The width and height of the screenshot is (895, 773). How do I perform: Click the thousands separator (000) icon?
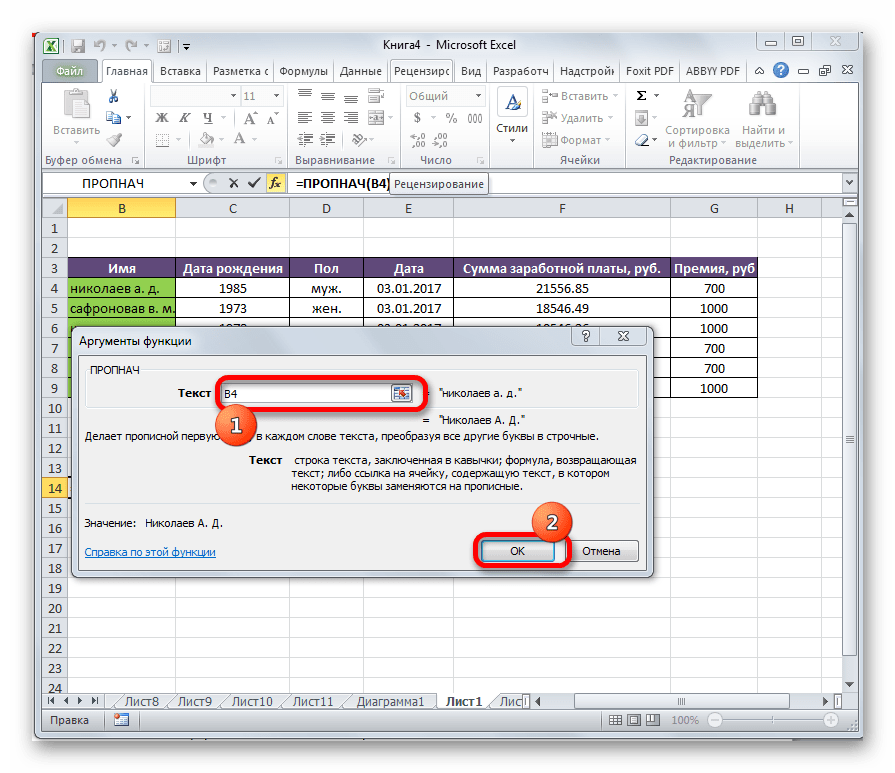(x=474, y=118)
